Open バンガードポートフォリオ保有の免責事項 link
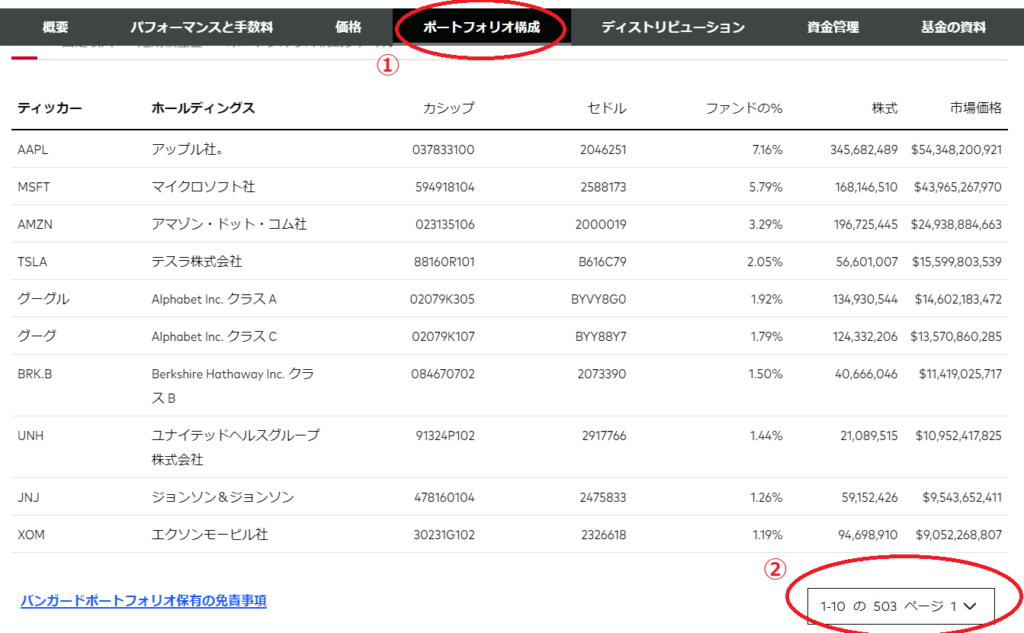This screenshot has height=633, width=1024. (144, 600)
